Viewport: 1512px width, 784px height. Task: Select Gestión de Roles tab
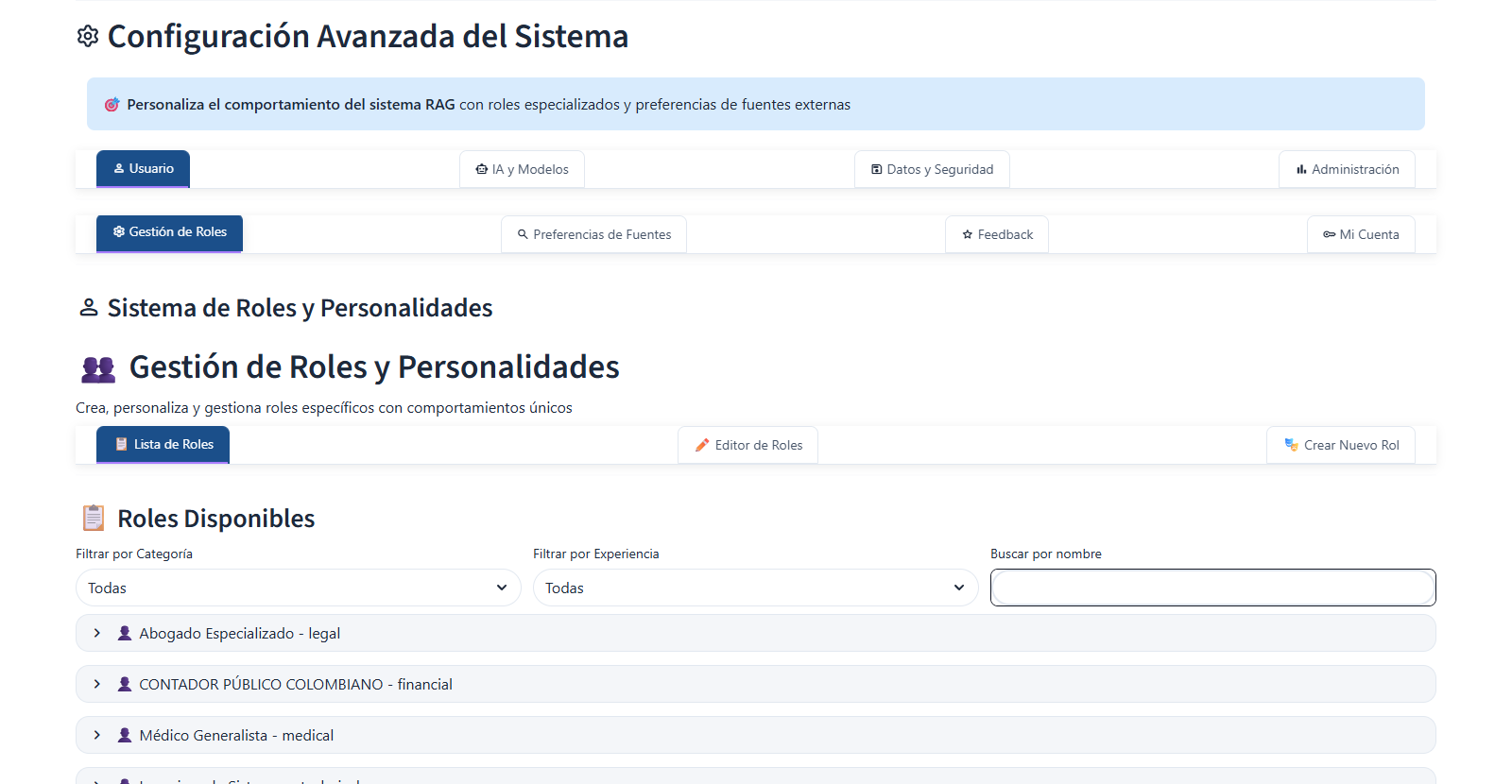pos(169,233)
